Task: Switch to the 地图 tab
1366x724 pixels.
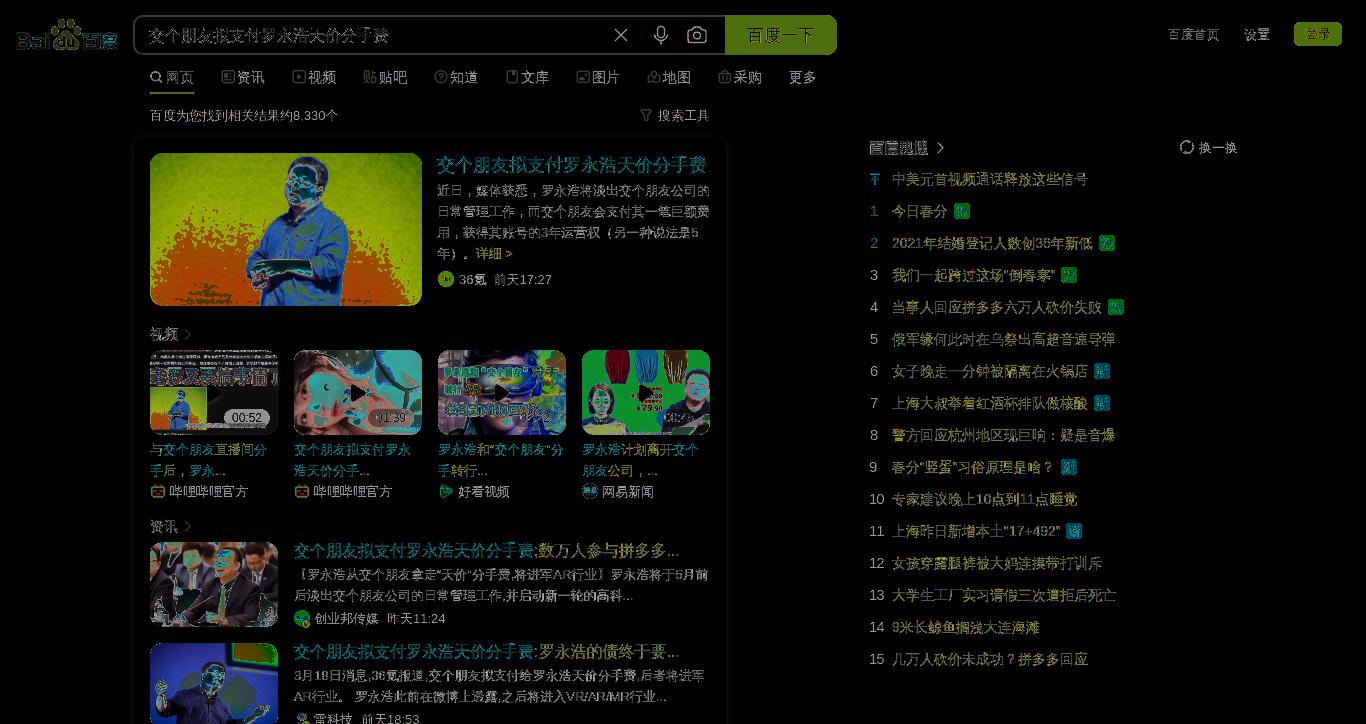Action: (669, 77)
